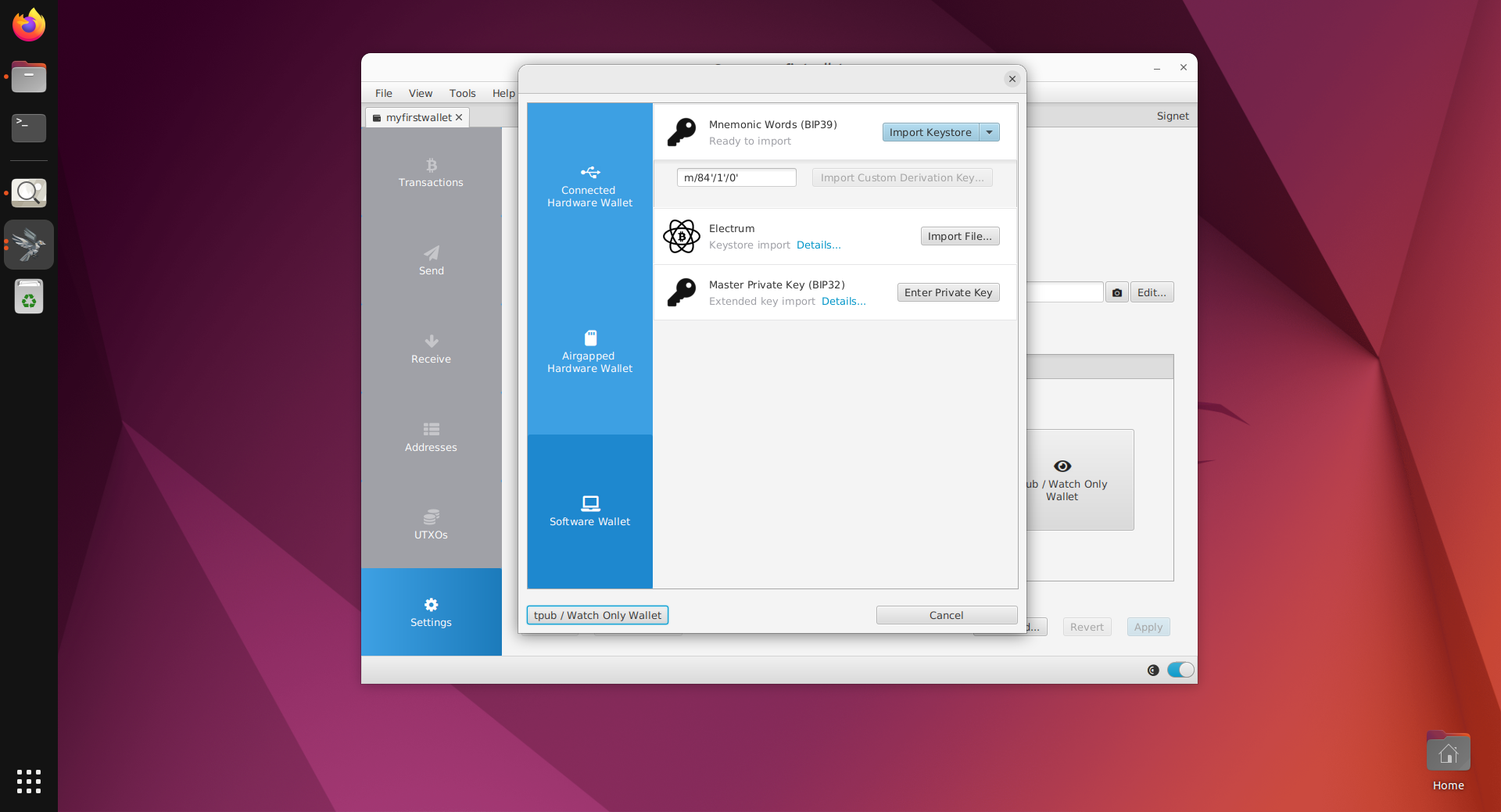1501x812 pixels.
Task: Click the Watch Only Wallet card in main window
Action: click(1079, 480)
